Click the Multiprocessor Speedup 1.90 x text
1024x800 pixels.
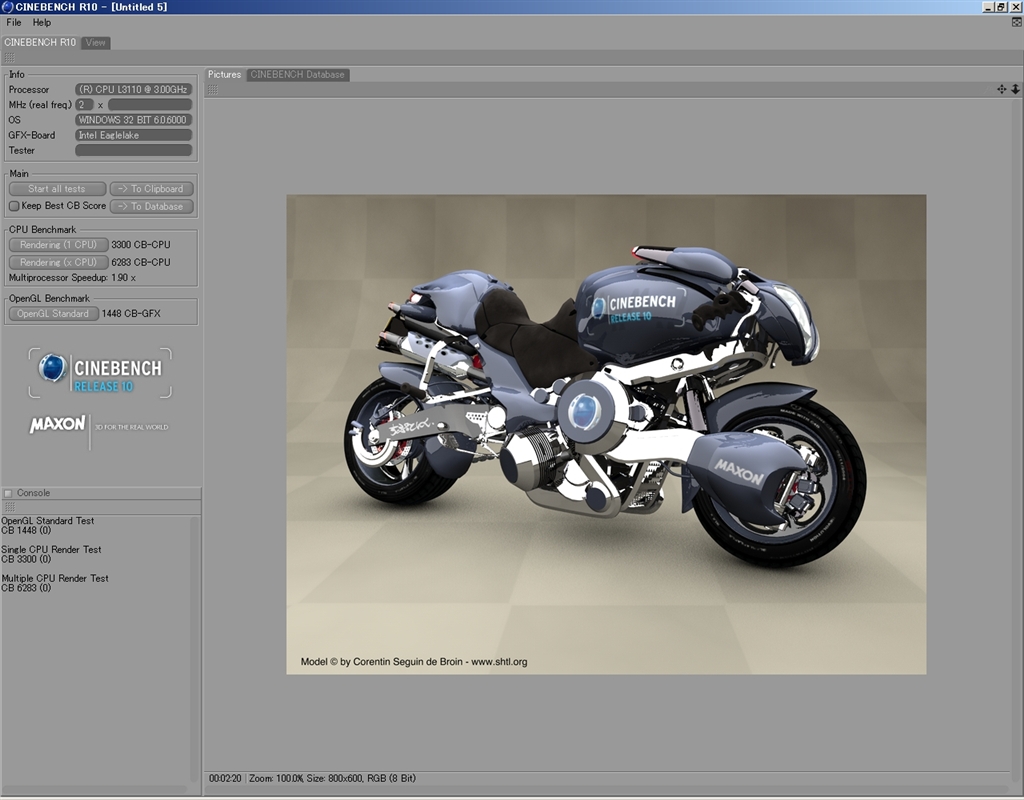point(72,278)
